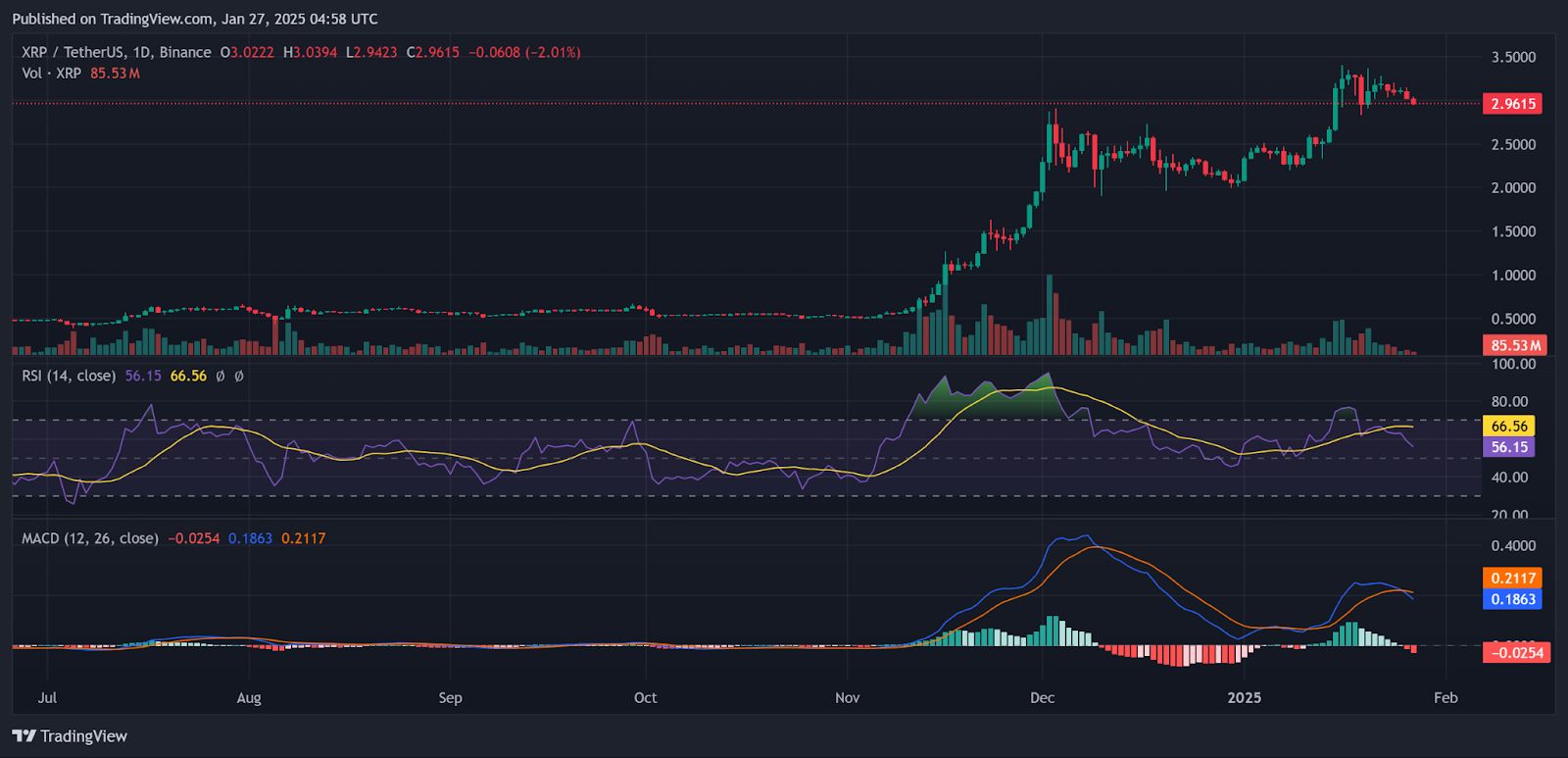Click the Sep label on time axis
The image size is (1568, 758).
[x=450, y=697]
